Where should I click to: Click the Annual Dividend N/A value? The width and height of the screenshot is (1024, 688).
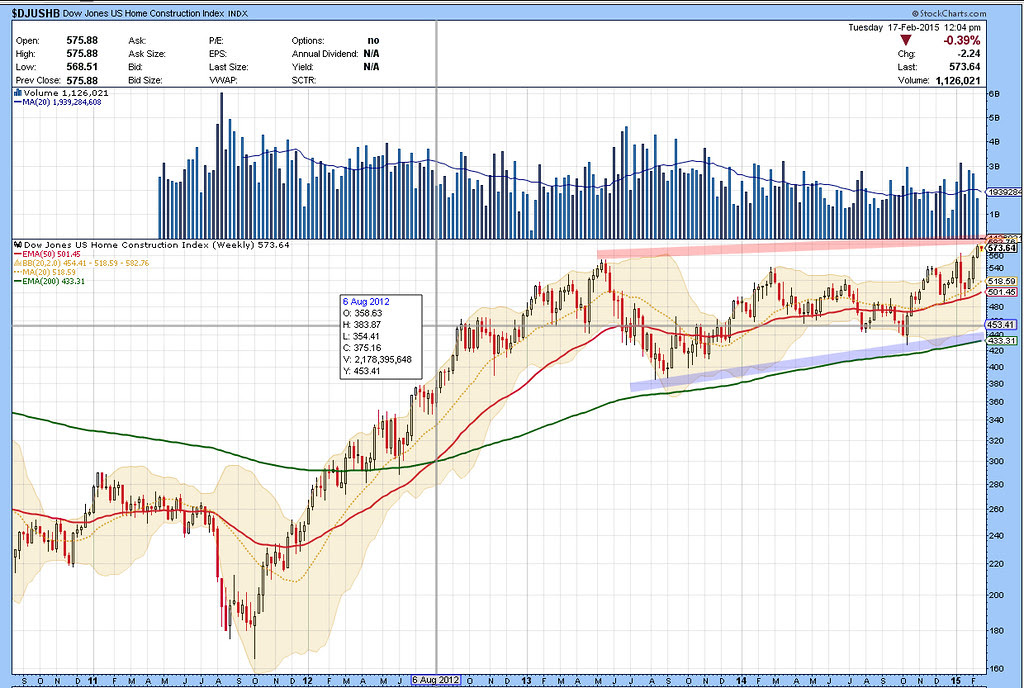point(371,54)
